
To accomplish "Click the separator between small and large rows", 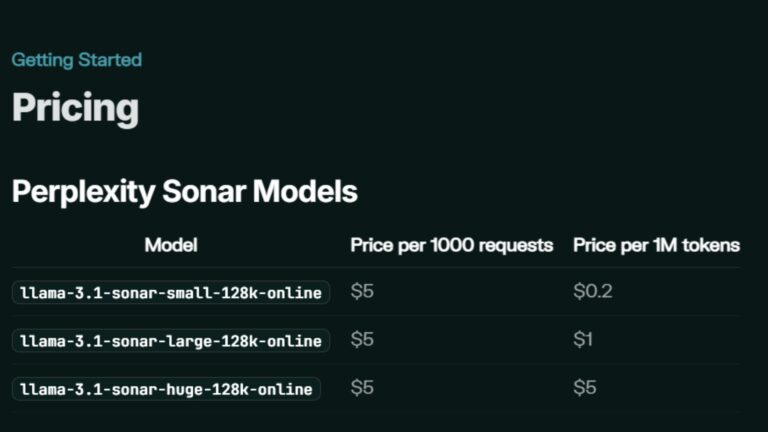I will [376, 316].
